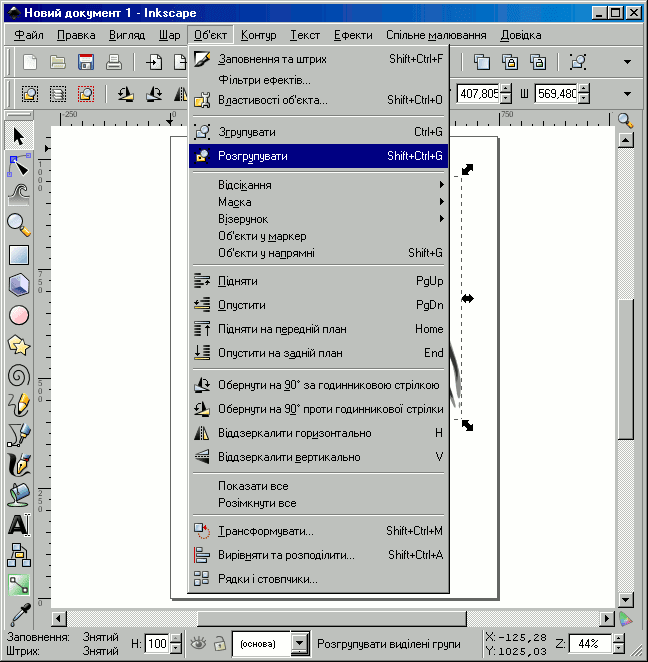The image size is (648, 662).
Task: Click color management icon at bottom right
Action: coord(625,619)
